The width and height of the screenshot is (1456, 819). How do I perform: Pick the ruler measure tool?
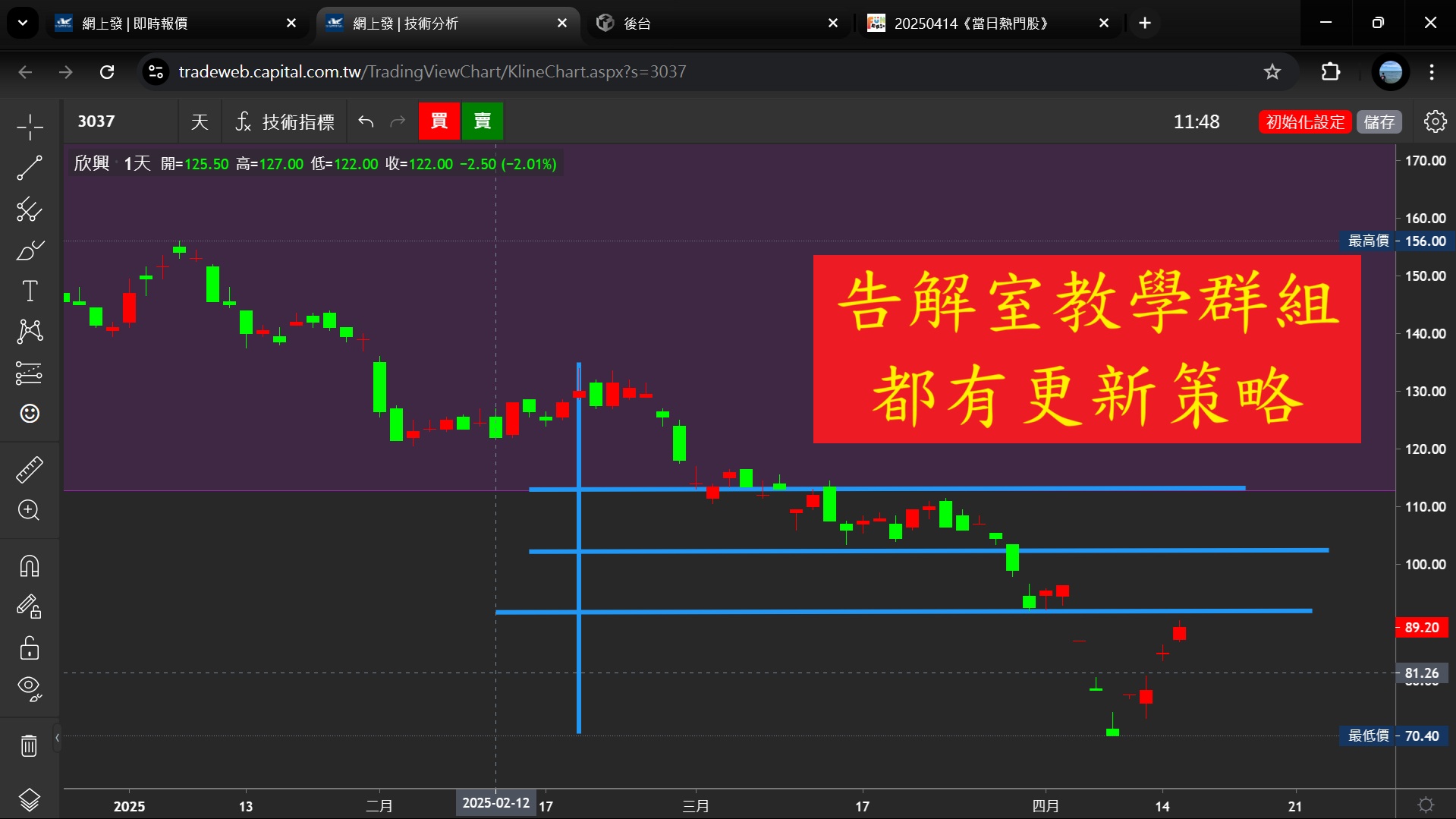point(30,470)
